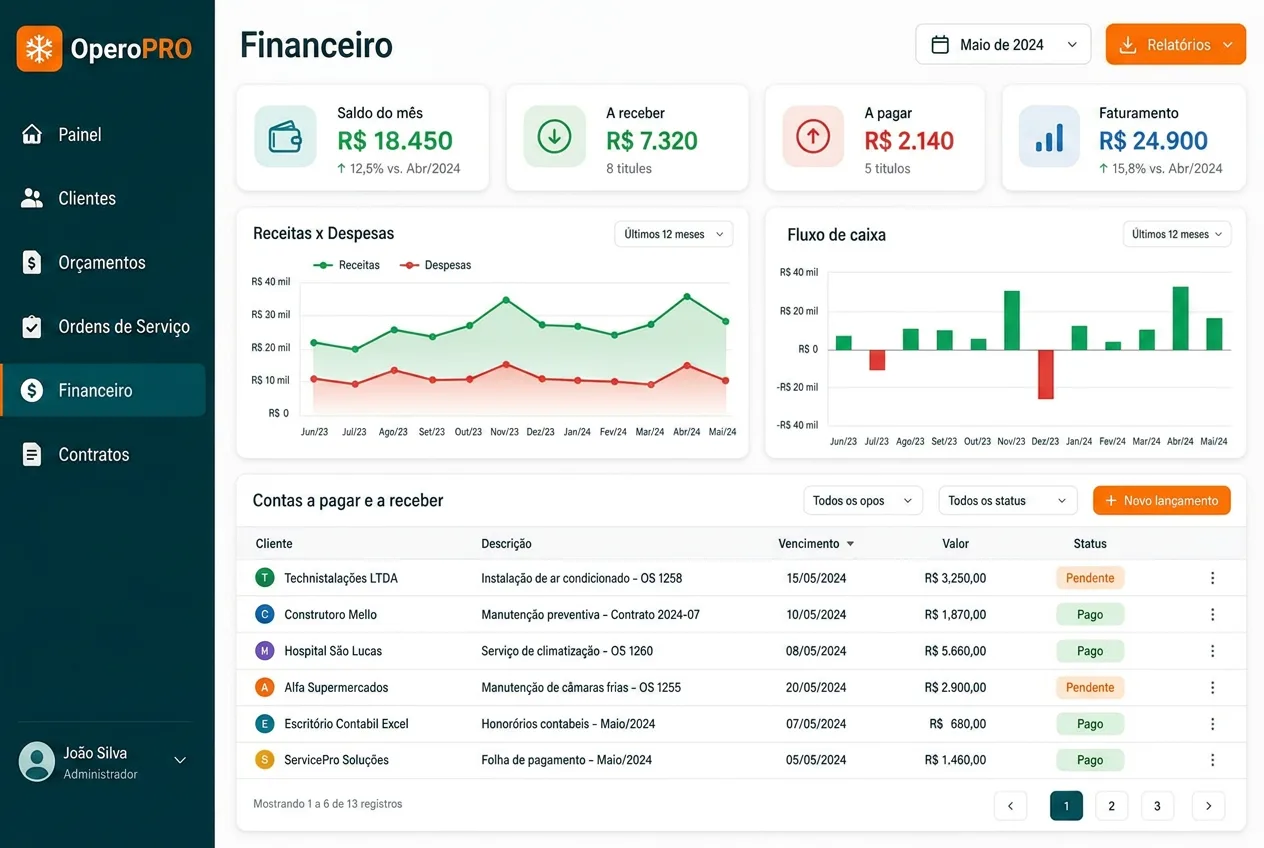Screen dimensions: 1264x848
Task: Open row actions for ServicePro Soluções
Action: 1213,760
